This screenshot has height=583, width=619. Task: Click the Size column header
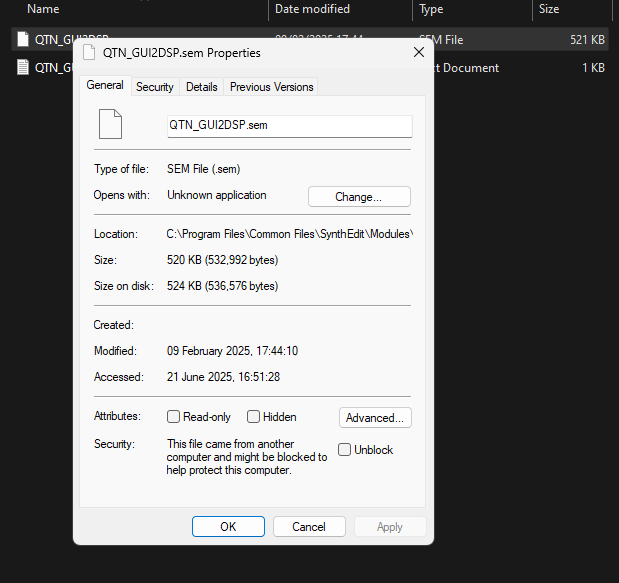coord(549,9)
